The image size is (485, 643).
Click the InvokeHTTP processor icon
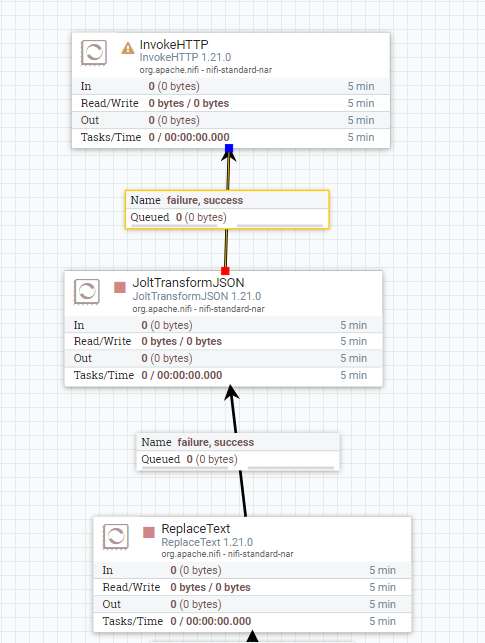(94, 52)
